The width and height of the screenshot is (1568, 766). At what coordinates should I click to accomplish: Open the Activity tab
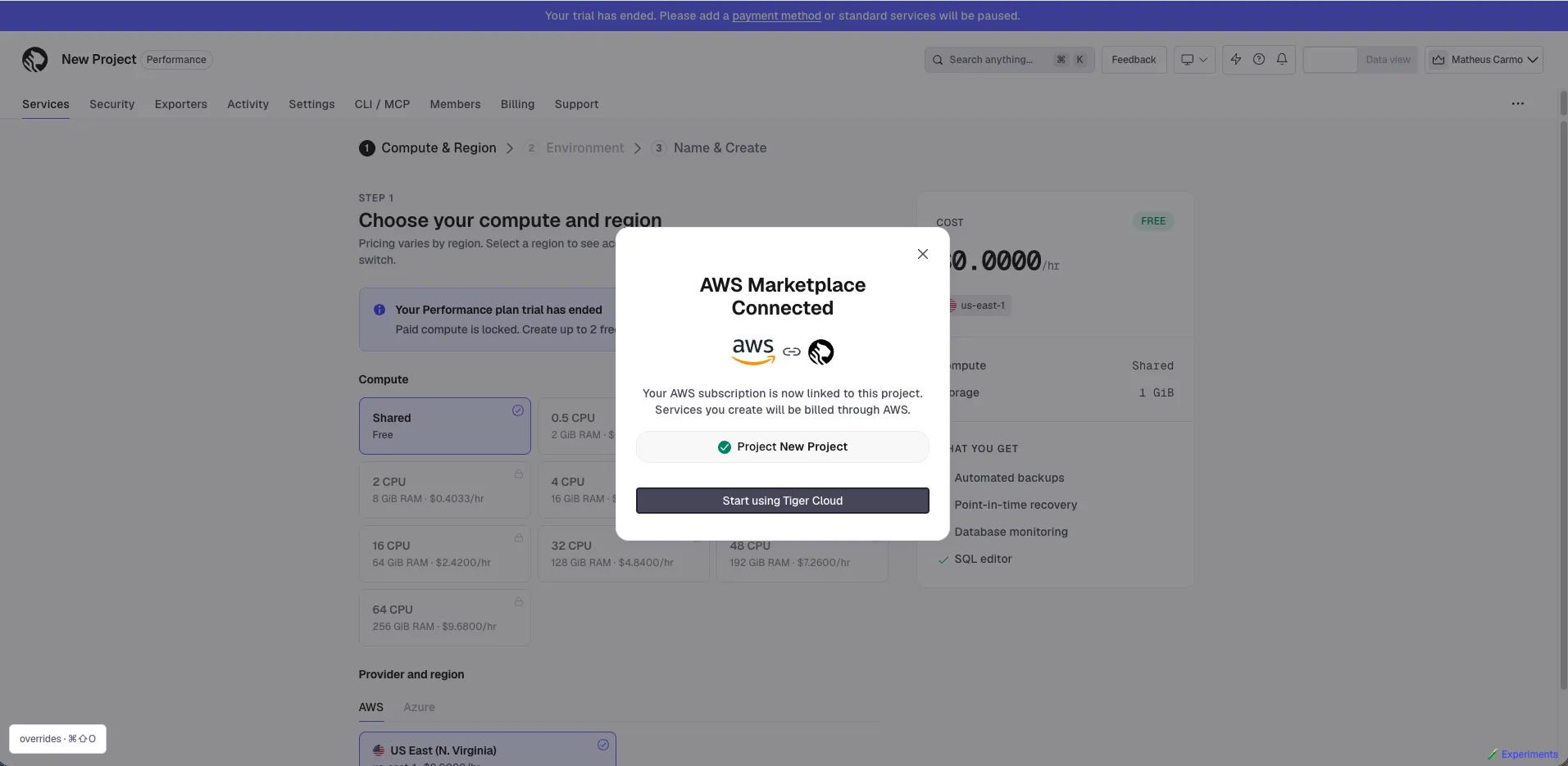click(248, 104)
